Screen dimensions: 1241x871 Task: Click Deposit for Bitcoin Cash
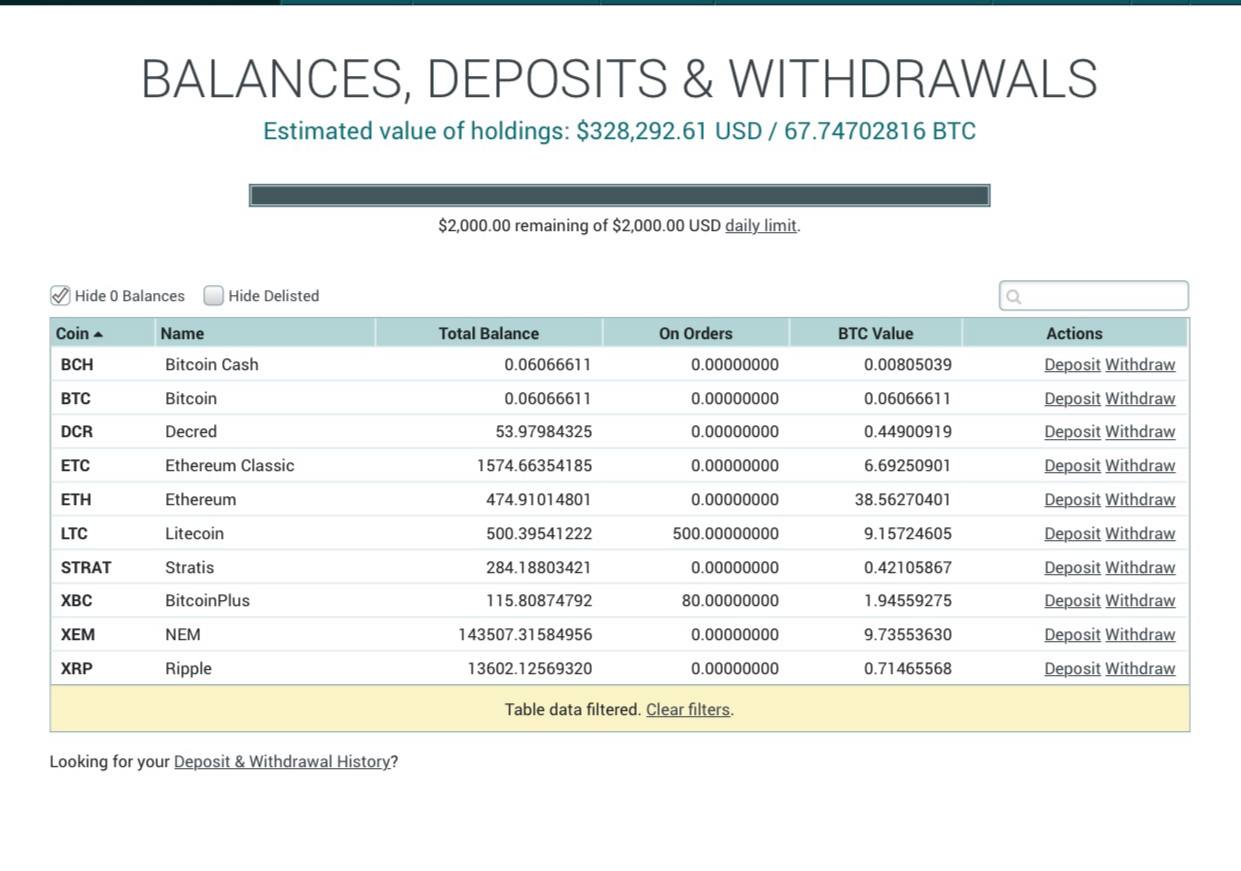[1072, 364]
